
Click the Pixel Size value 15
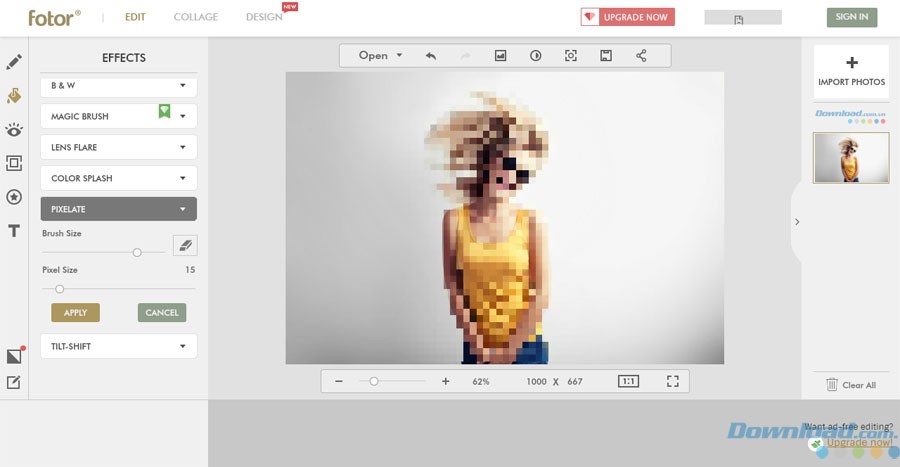coord(190,270)
